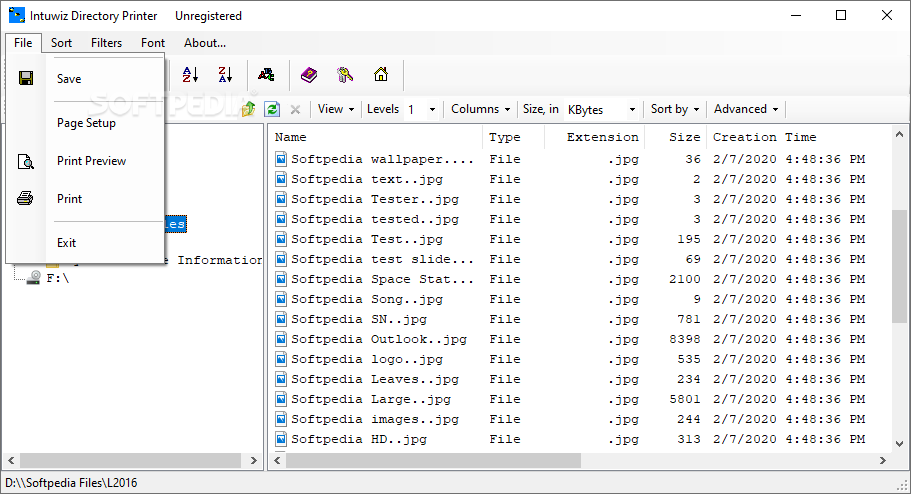911x494 pixels.
Task: Refresh the file list icon
Action: (x=272, y=109)
